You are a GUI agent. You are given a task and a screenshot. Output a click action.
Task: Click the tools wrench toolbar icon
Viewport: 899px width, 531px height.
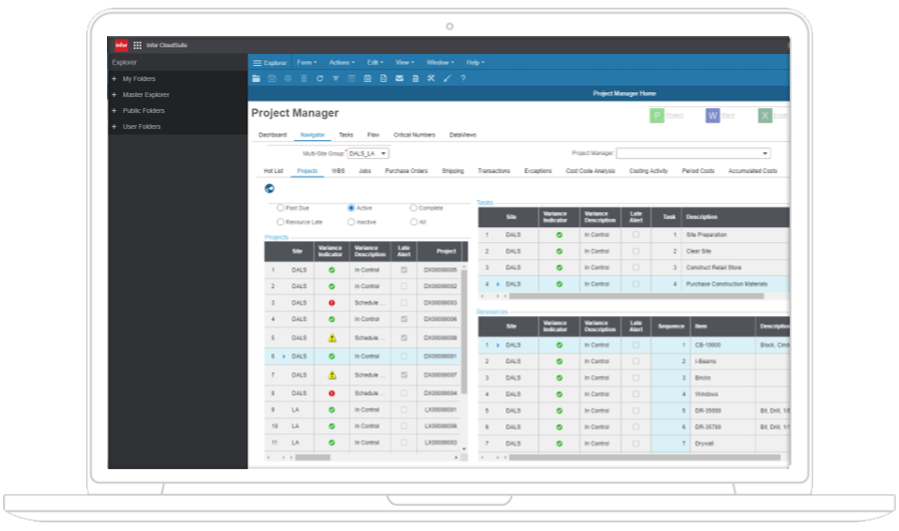point(431,79)
